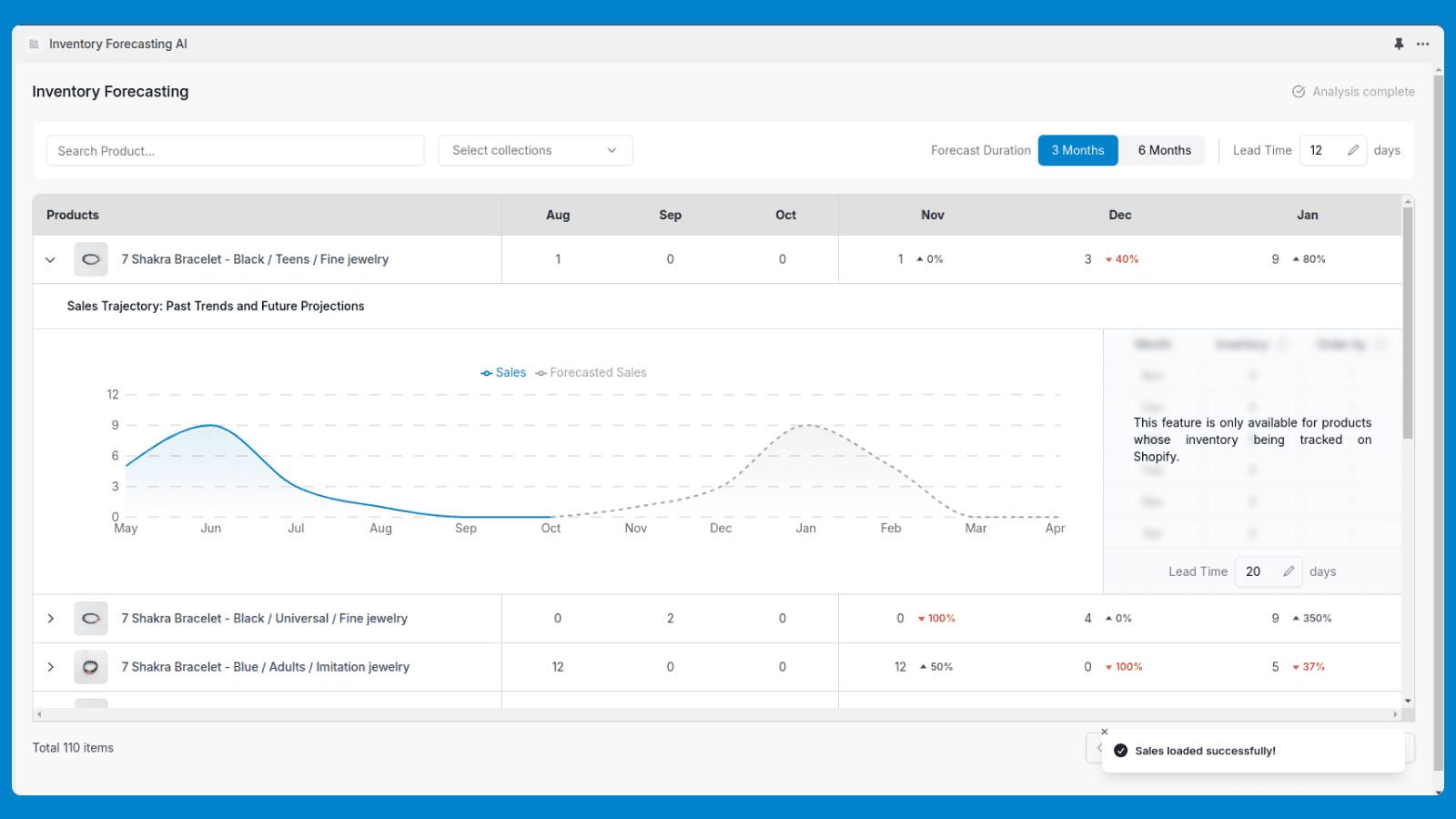Click the Analysis complete check icon
Image resolution: width=1456 pixels, height=819 pixels.
[1299, 92]
